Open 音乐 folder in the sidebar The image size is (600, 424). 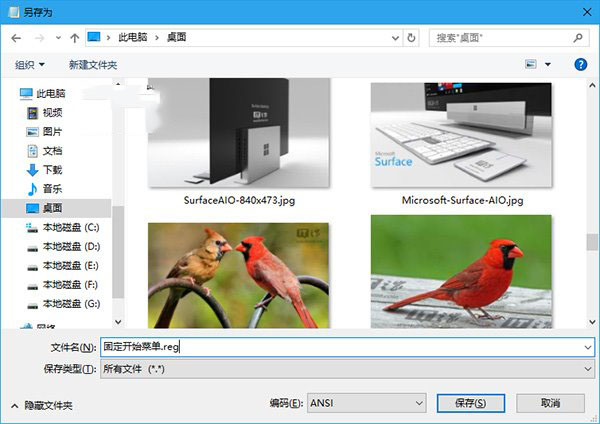52,189
